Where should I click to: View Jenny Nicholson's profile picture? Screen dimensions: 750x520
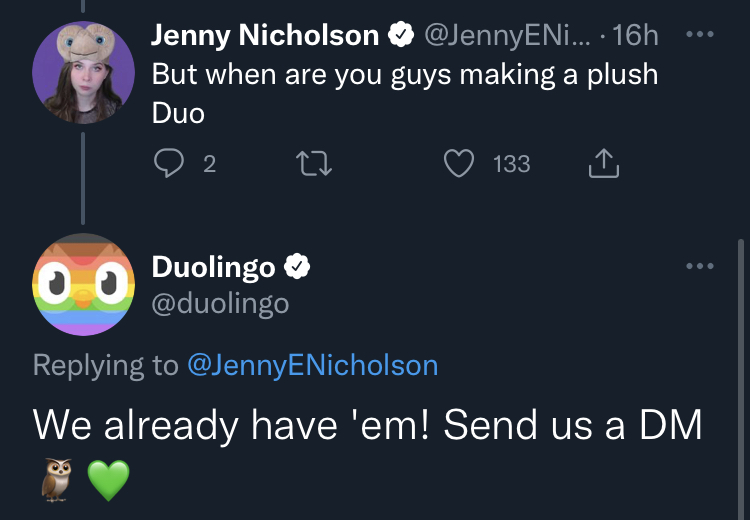(83, 72)
